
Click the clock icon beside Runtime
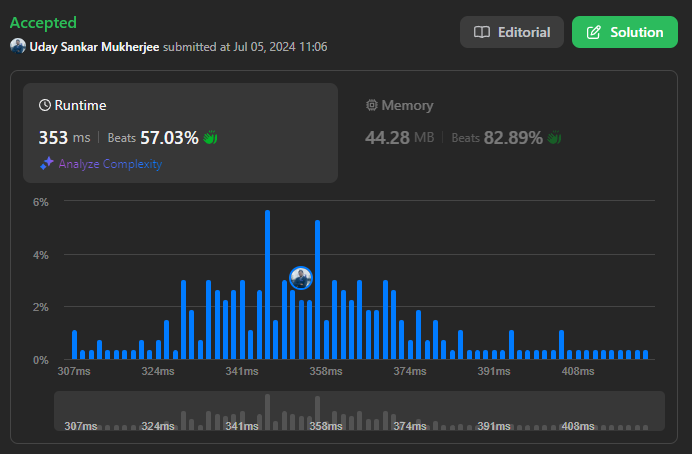click(x=45, y=105)
